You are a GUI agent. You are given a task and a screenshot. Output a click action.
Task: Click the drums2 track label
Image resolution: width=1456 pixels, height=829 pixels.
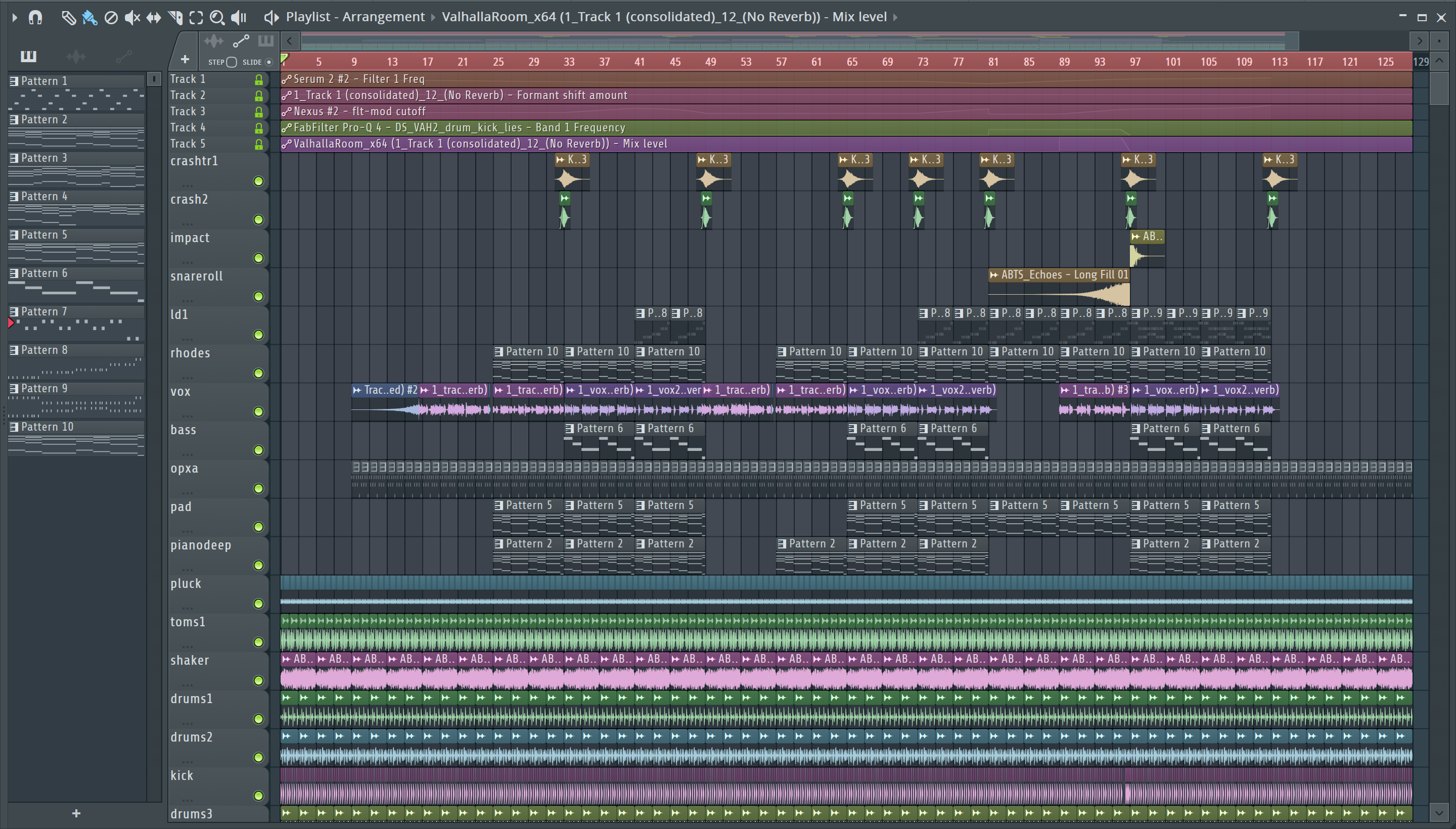(x=192, y=737)
